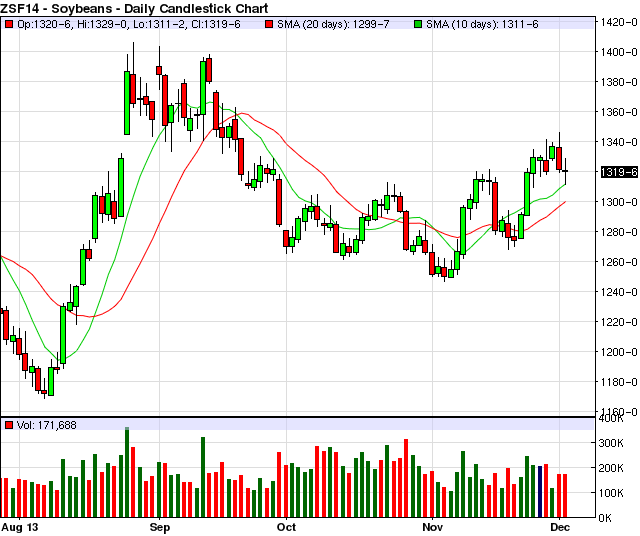640x536 pixels.
Task: Click the SMA (10 days): 1311-6 label
Action: coord(482,24)
